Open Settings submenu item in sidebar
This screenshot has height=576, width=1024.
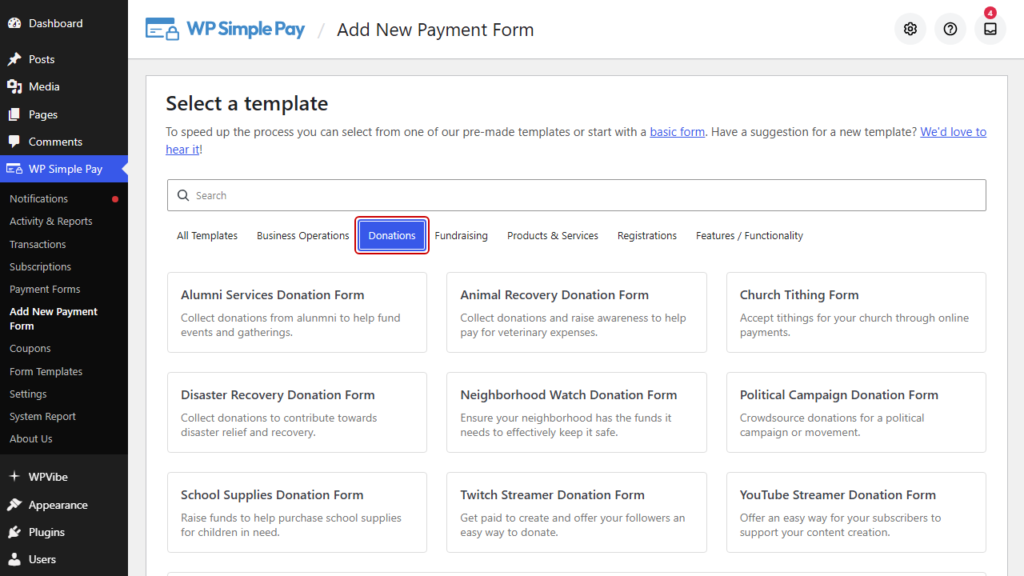(28, 394)
